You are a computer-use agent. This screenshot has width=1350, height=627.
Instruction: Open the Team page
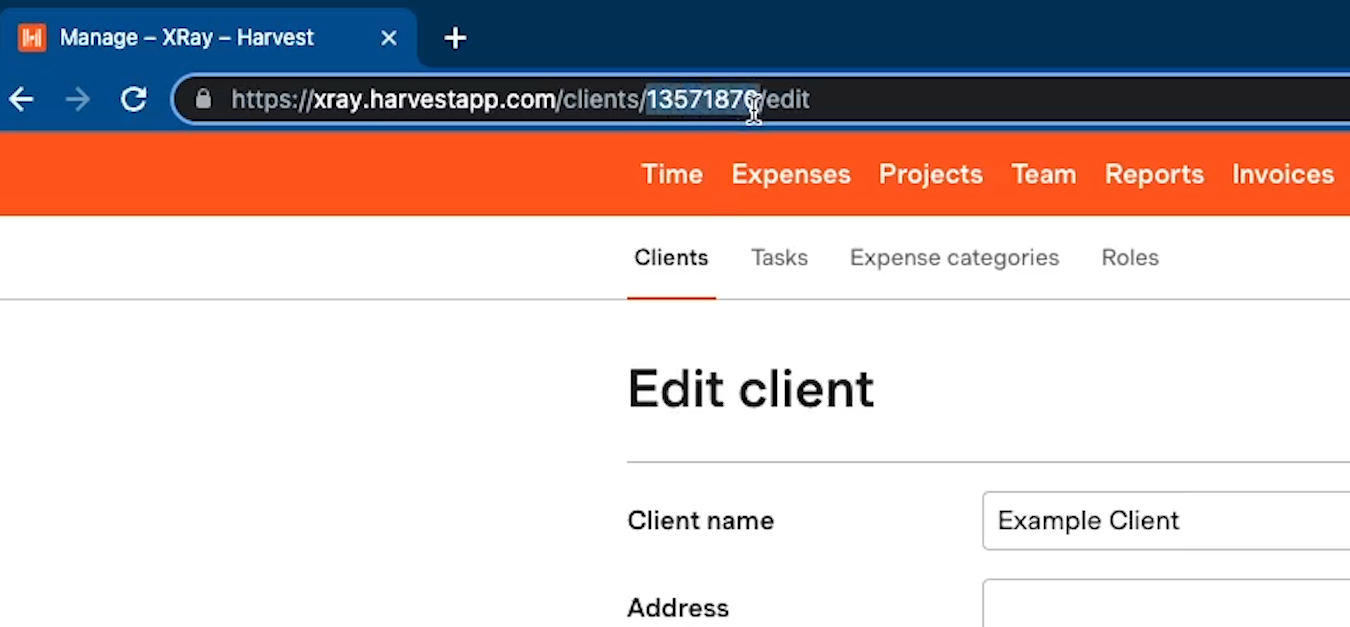click(1044, 174)
